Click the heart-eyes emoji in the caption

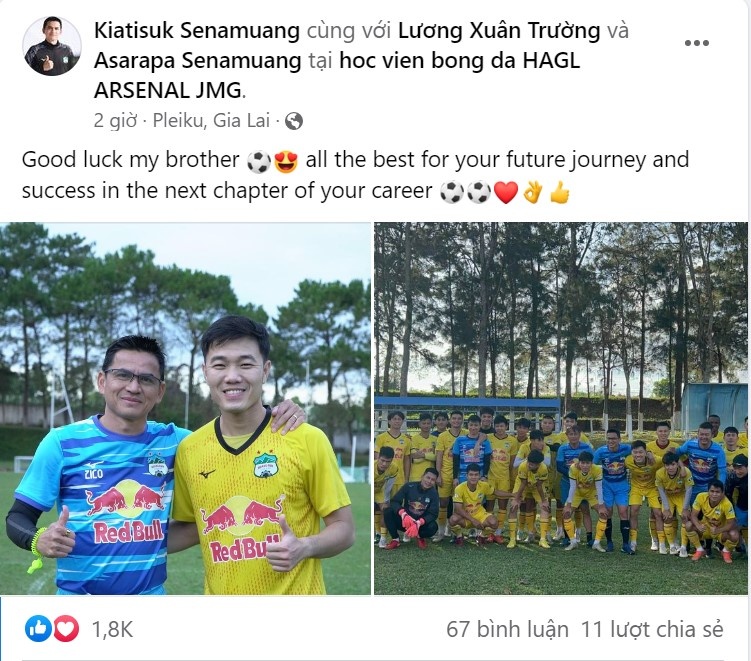tap(286, 161)
